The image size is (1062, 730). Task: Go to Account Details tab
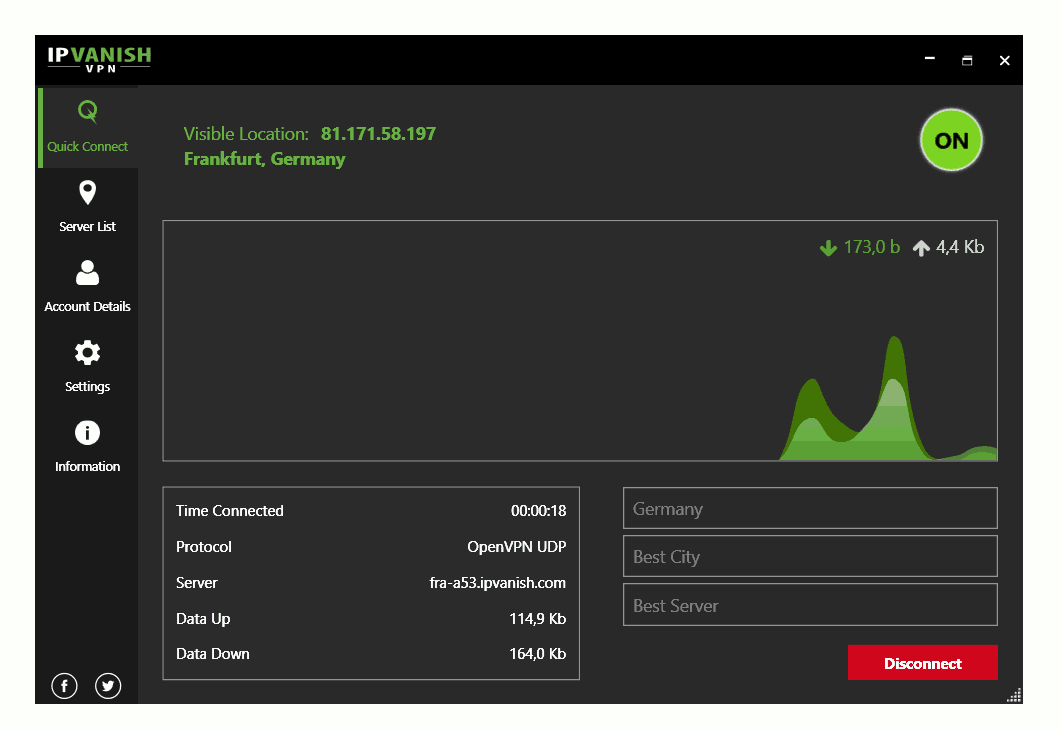(88, 287)
